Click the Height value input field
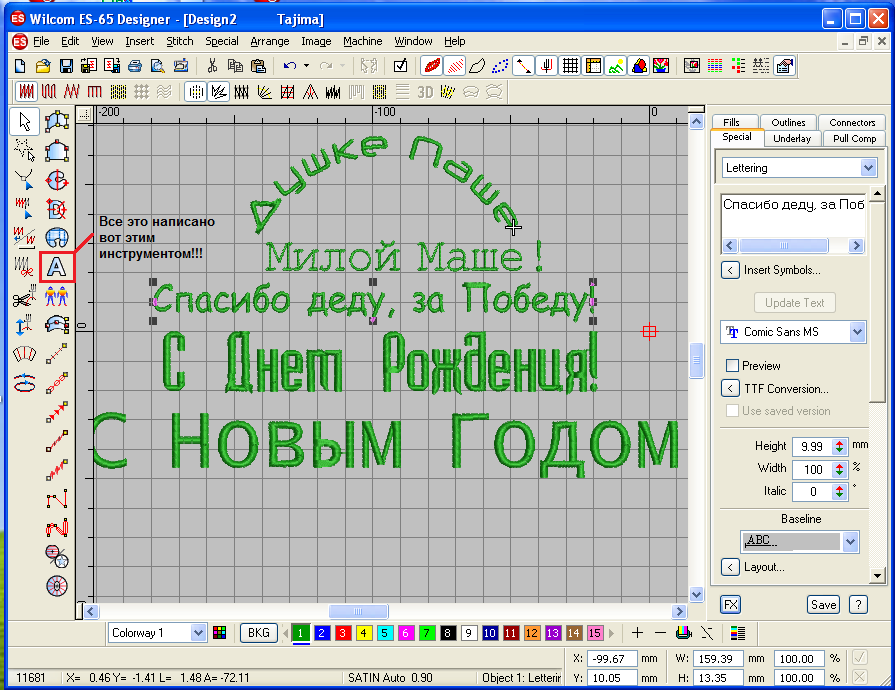The width and height of the screenshot is (895, 690). 811,446
